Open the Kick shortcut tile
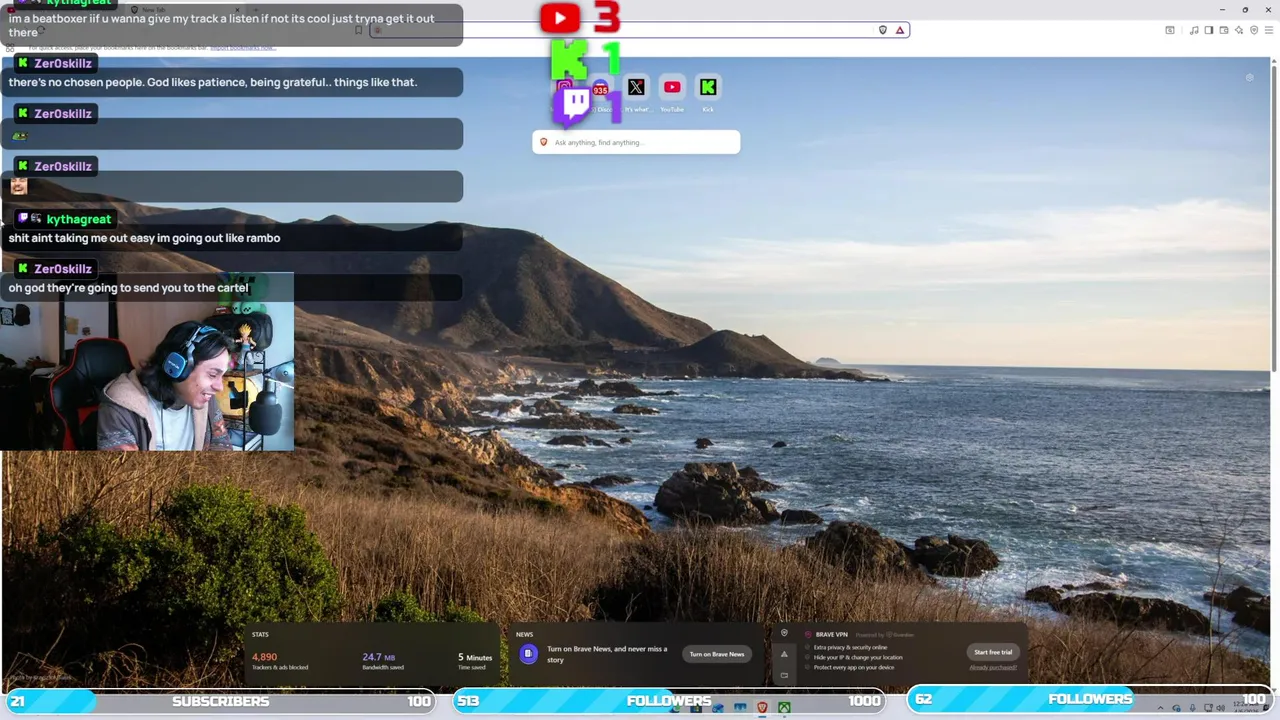 pos(708,87)
